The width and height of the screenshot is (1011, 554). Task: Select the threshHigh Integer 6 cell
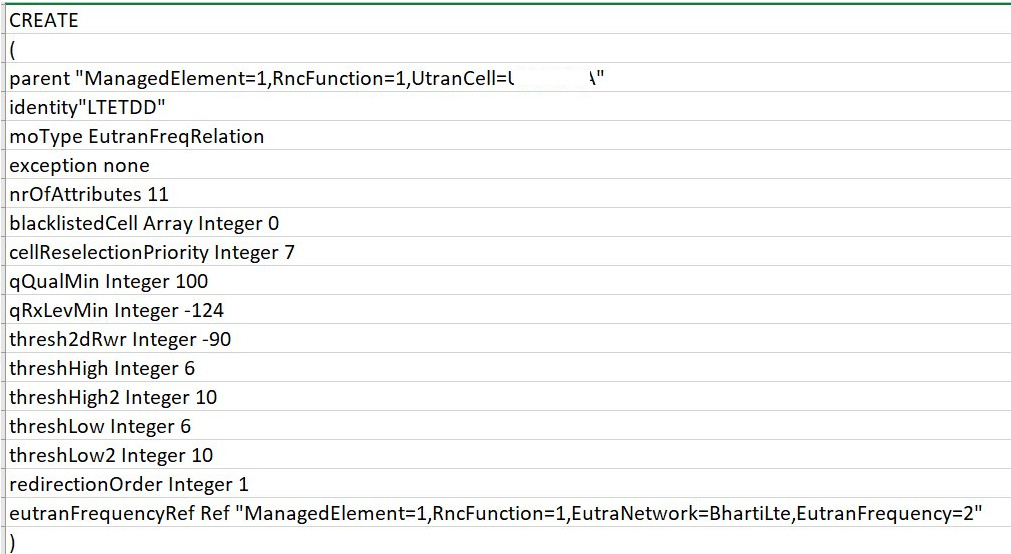click(508, 368)
